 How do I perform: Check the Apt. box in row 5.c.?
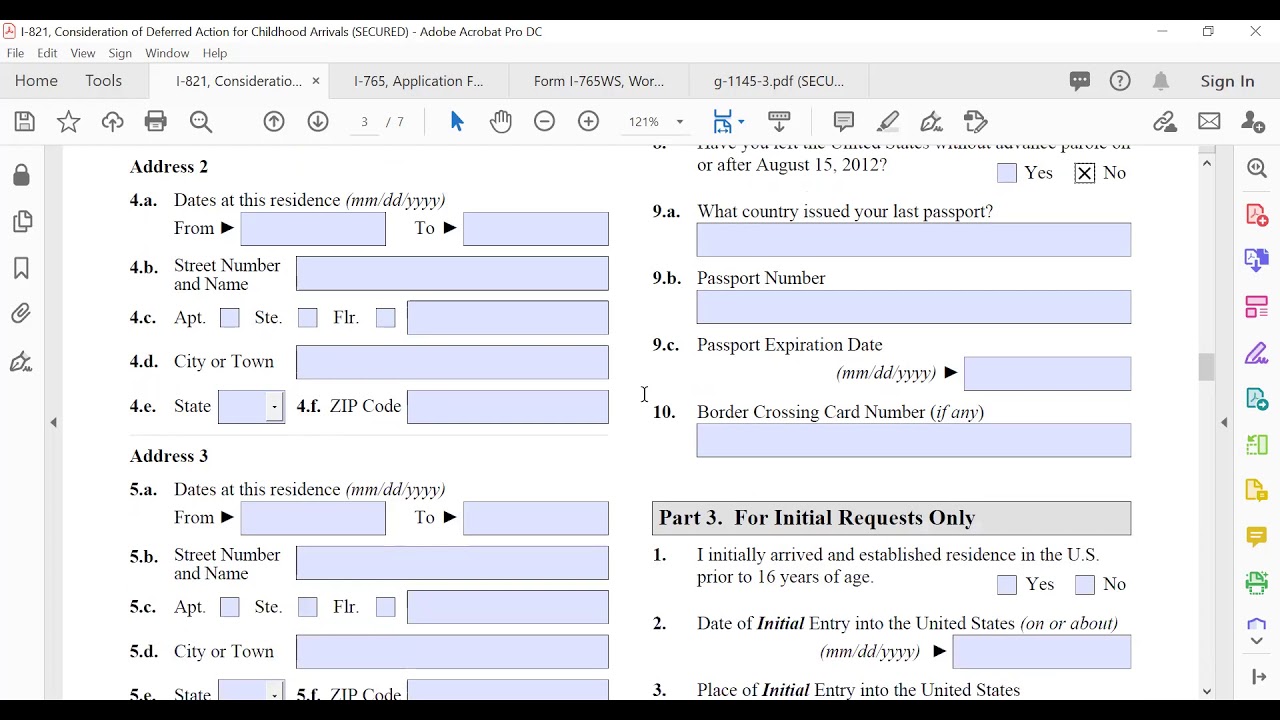coord(230,607)
